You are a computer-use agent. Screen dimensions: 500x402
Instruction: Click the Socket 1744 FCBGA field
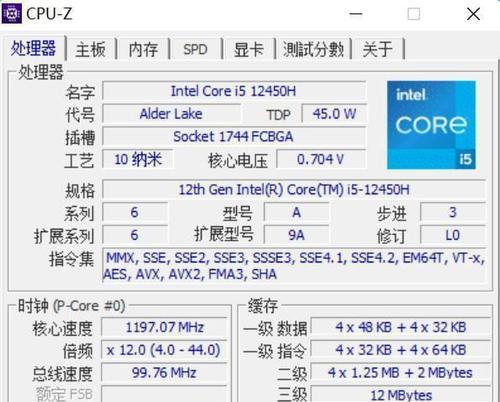coord(234,136)
